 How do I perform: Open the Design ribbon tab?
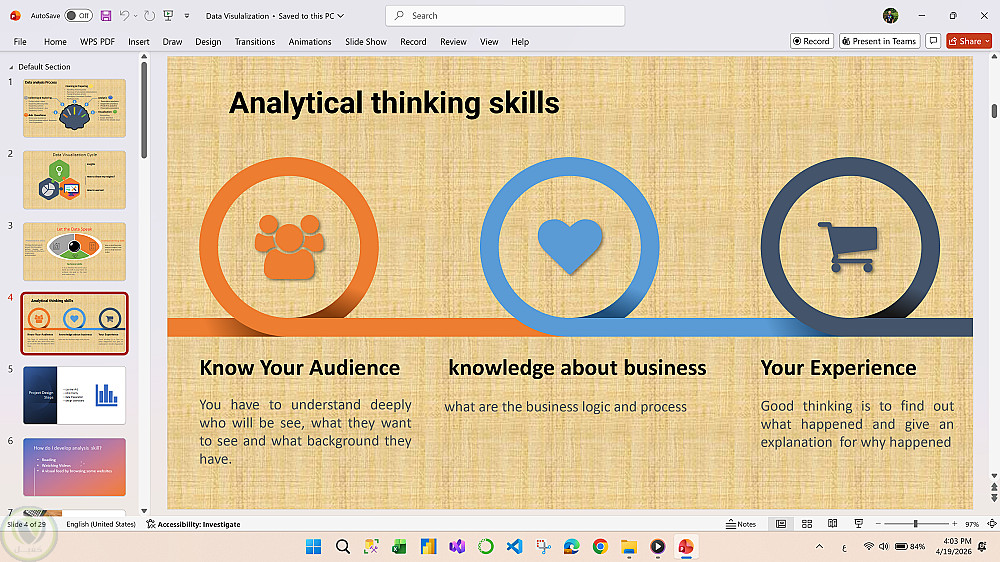pos(208,41)
